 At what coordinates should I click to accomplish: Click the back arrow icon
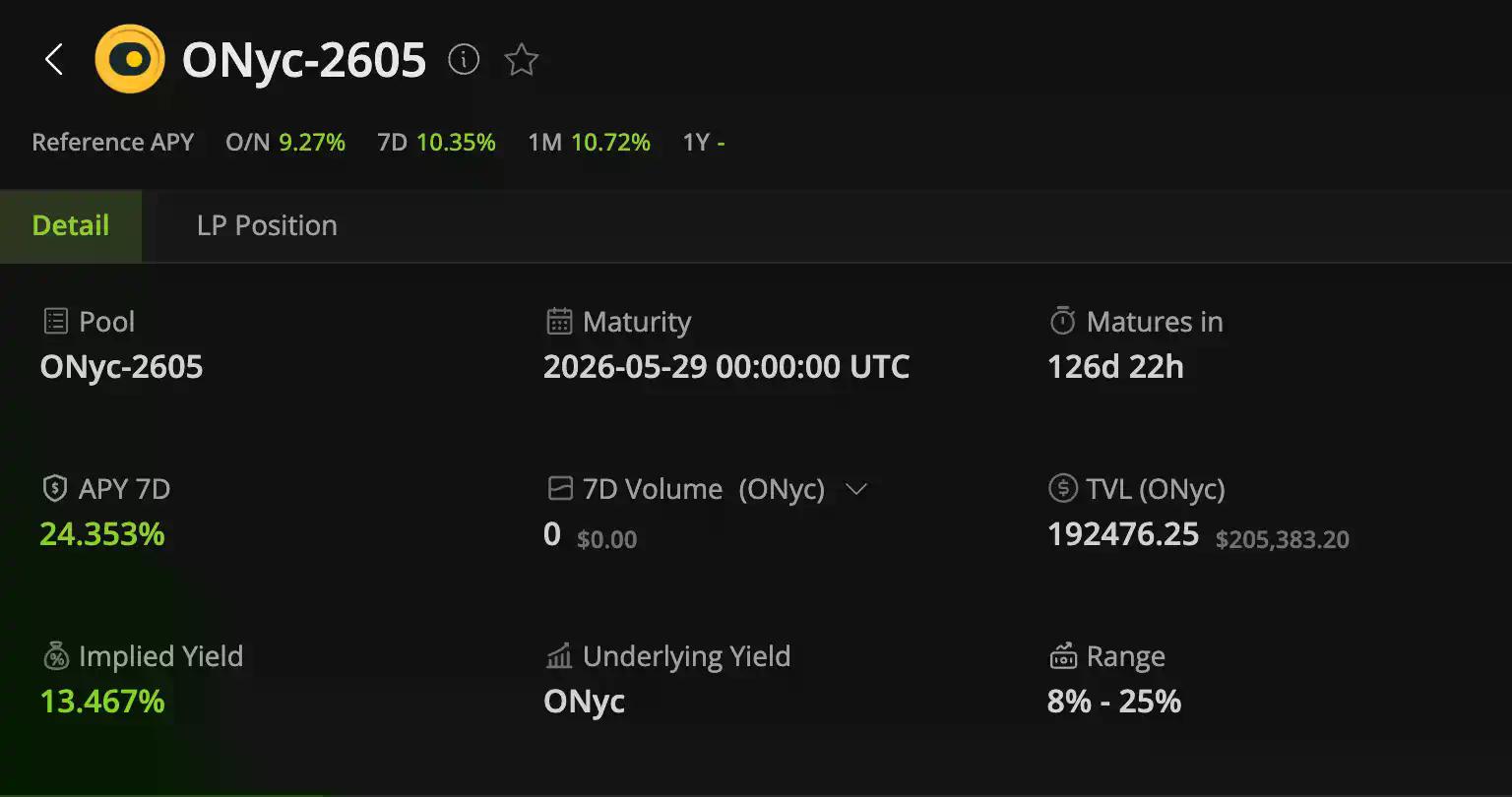54,60
